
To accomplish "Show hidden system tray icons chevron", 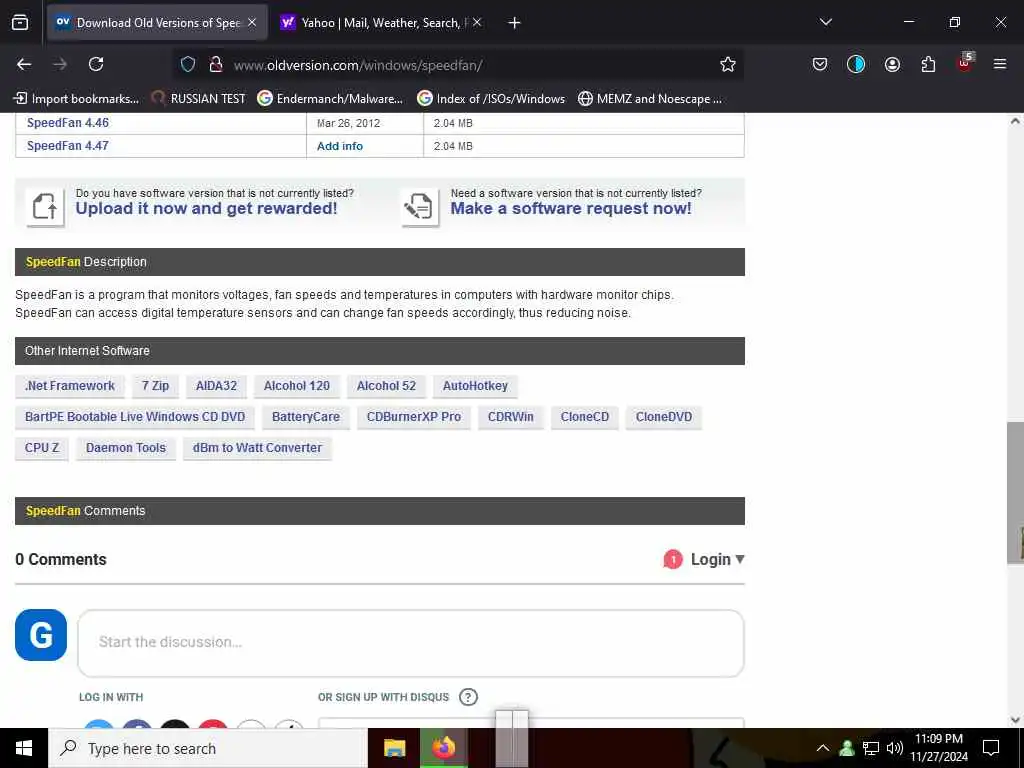I will (823, 748).
